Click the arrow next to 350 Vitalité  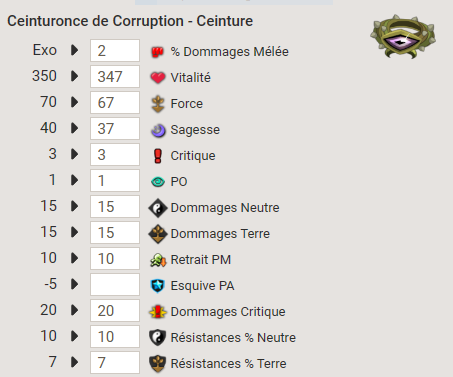(x=74, y=76)
